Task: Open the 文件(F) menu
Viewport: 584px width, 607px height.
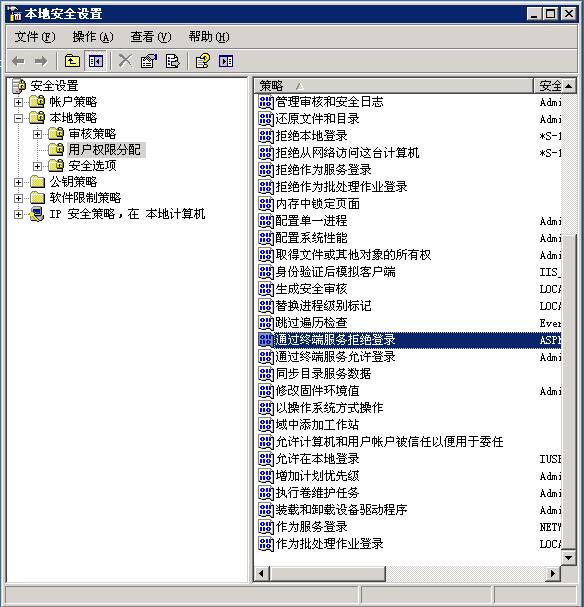Action: pos(35,37)
